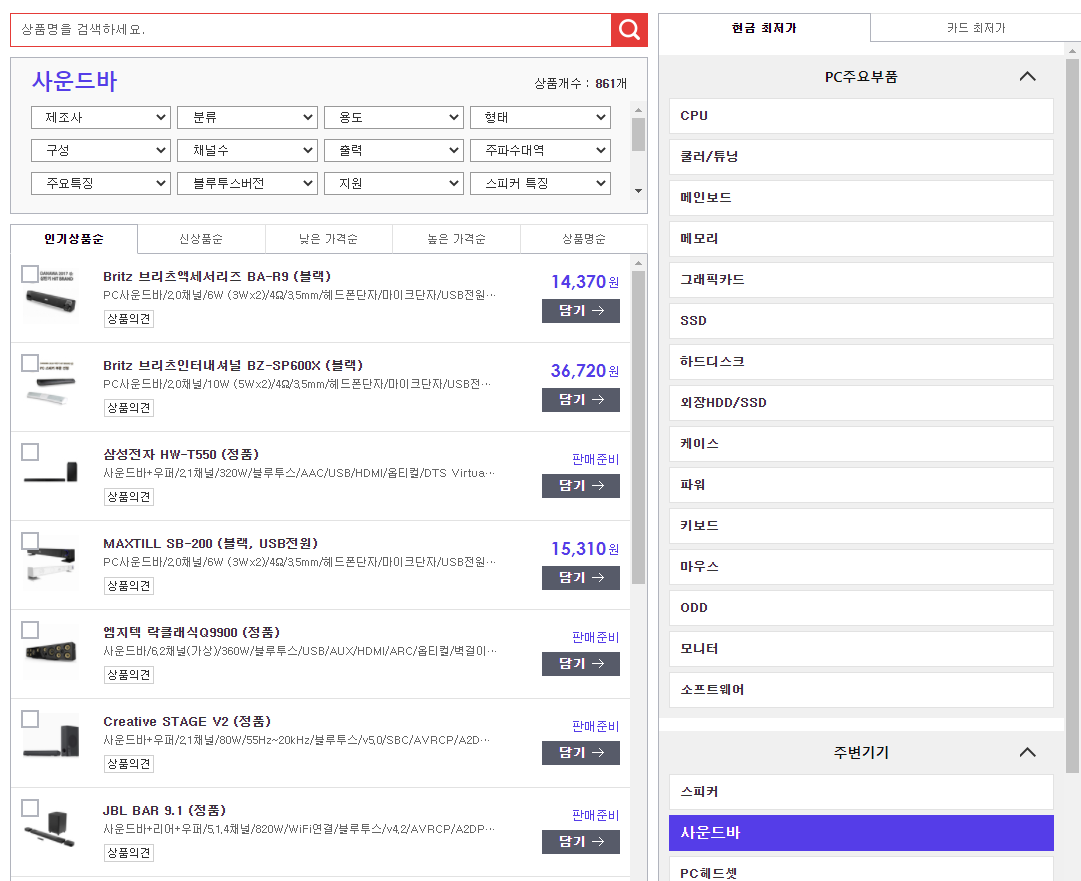Screen dimensions: 1081x881
Task: Open the Britz BA-R9 product thumbnail
Action: 50,296
